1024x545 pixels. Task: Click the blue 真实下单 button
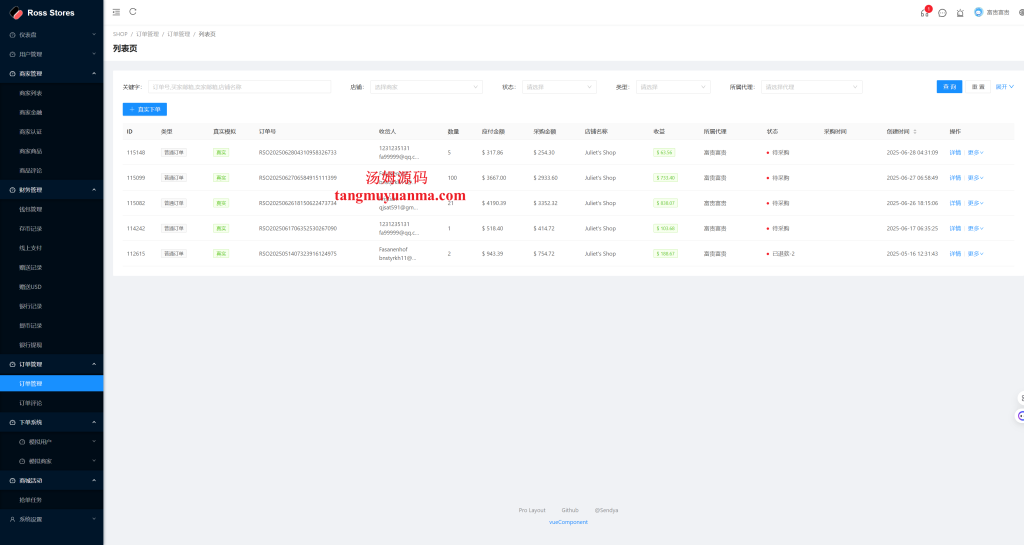pyautogui.click(x=145, y=109)
